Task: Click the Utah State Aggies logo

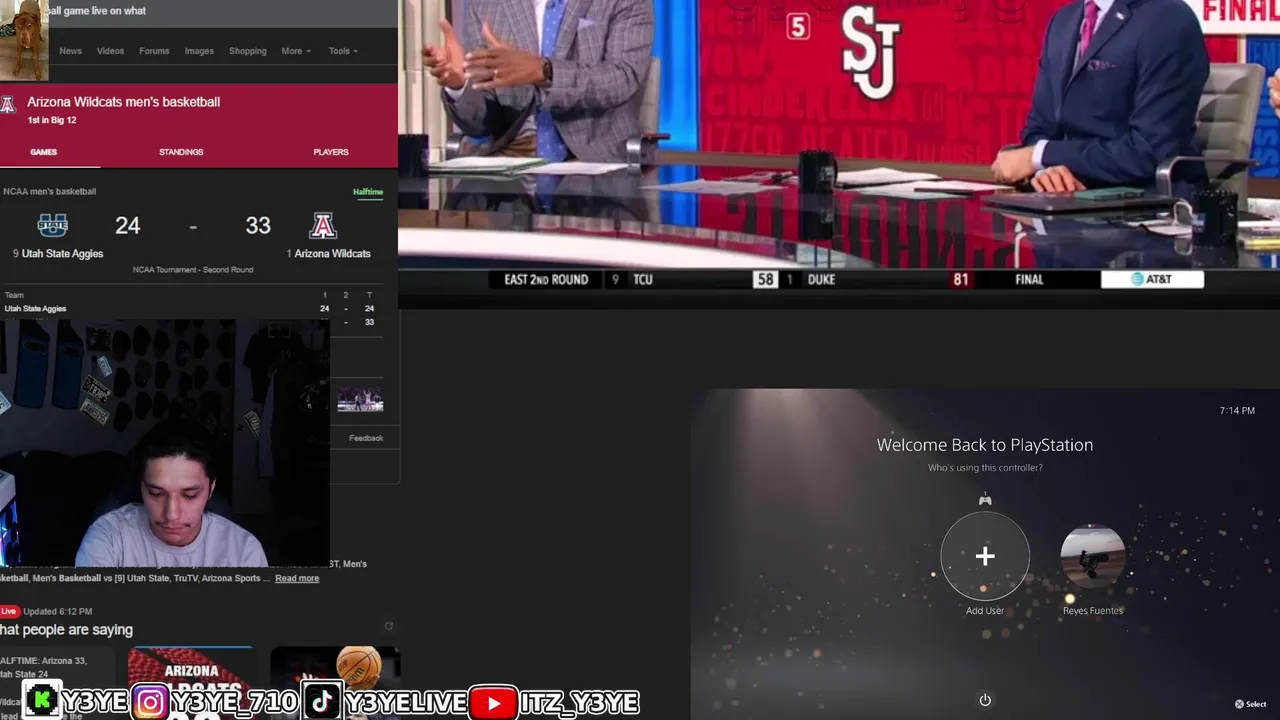Action: [52, 225]
